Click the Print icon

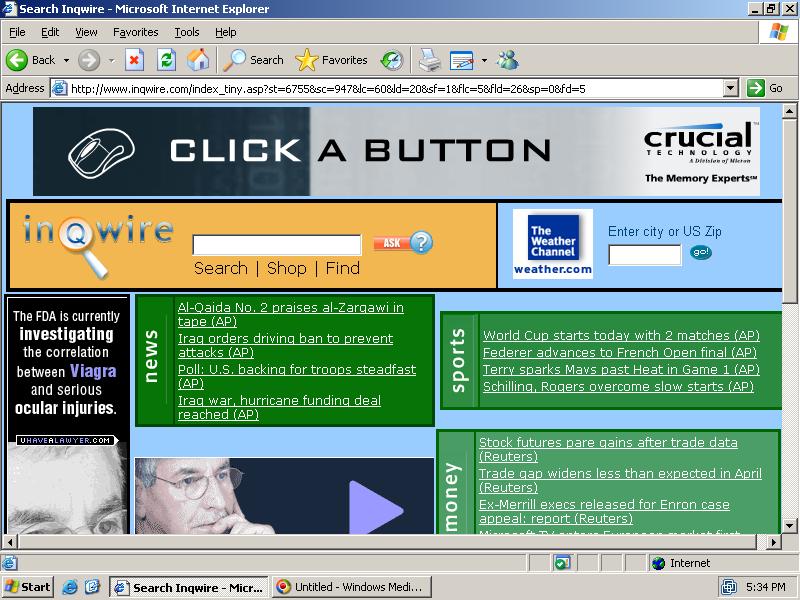pyautogui.click(x=430, y=60)
